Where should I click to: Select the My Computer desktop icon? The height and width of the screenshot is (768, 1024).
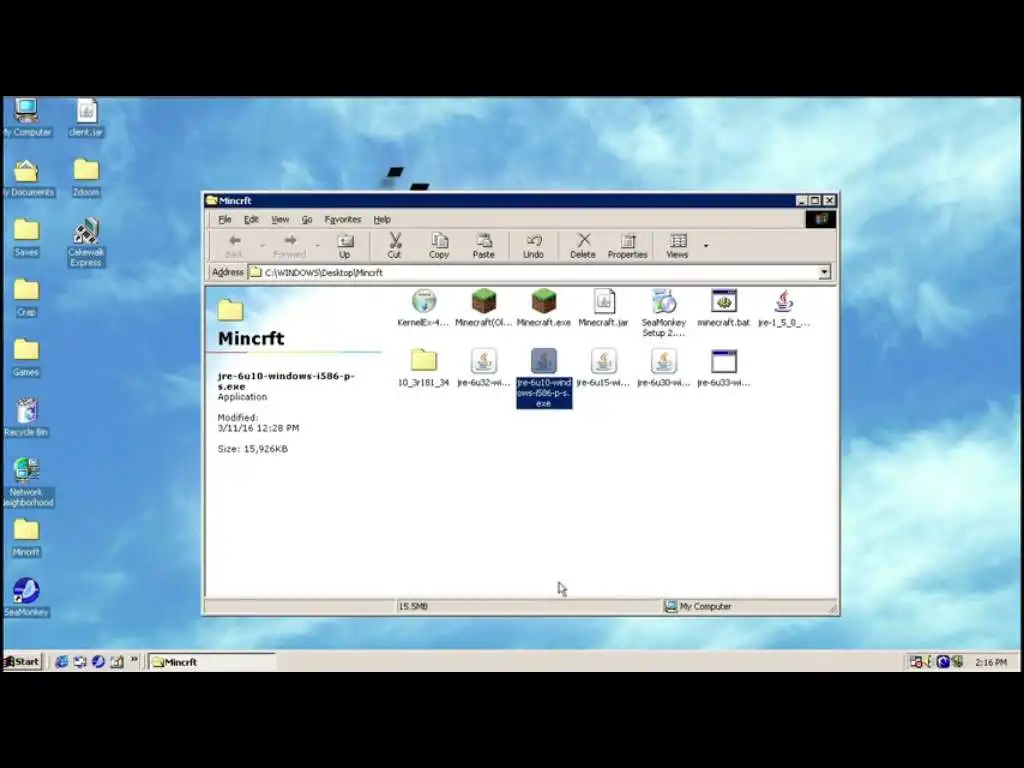pos(26,118)
